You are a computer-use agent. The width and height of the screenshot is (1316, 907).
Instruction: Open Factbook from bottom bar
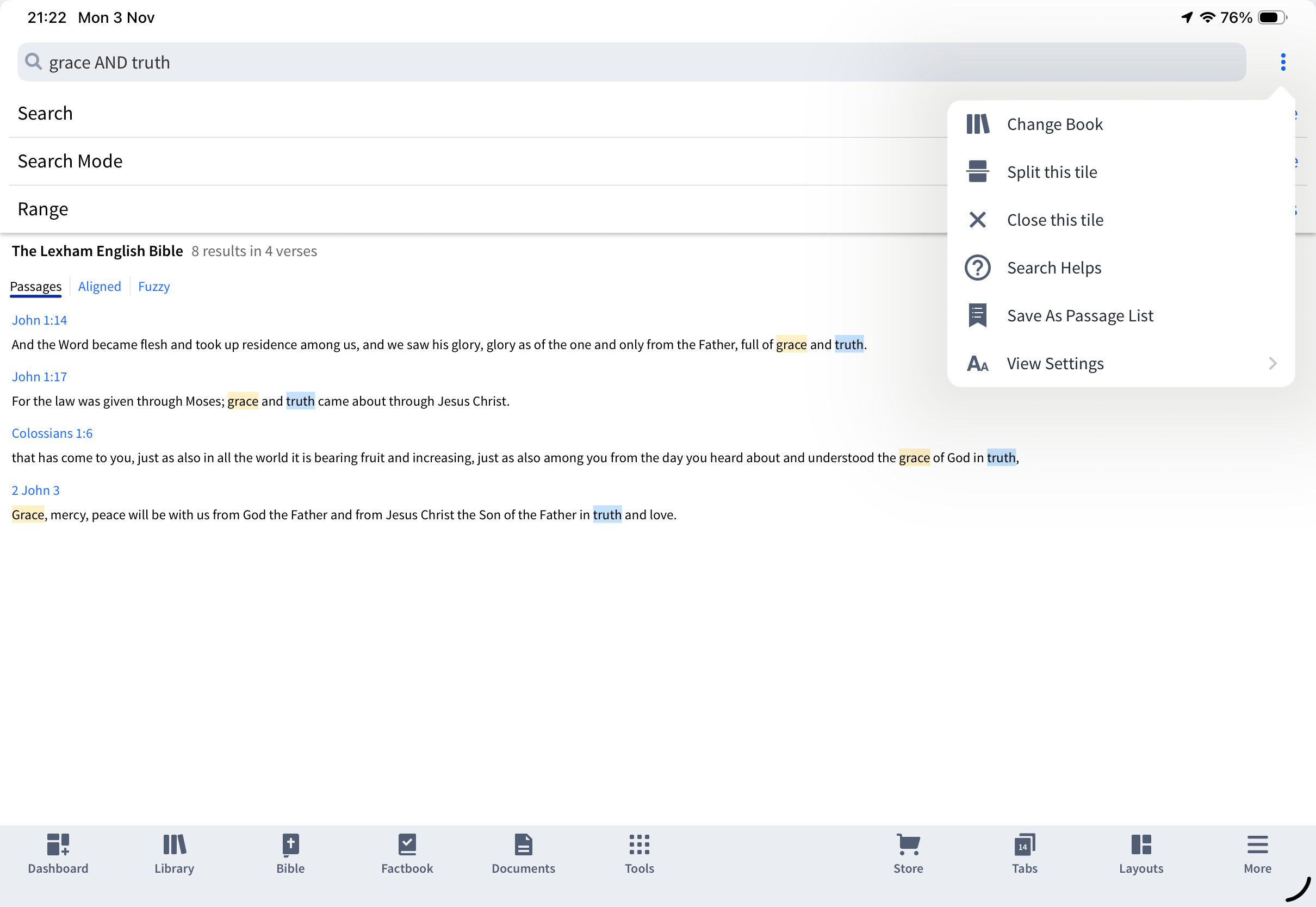tap(407, 853)
